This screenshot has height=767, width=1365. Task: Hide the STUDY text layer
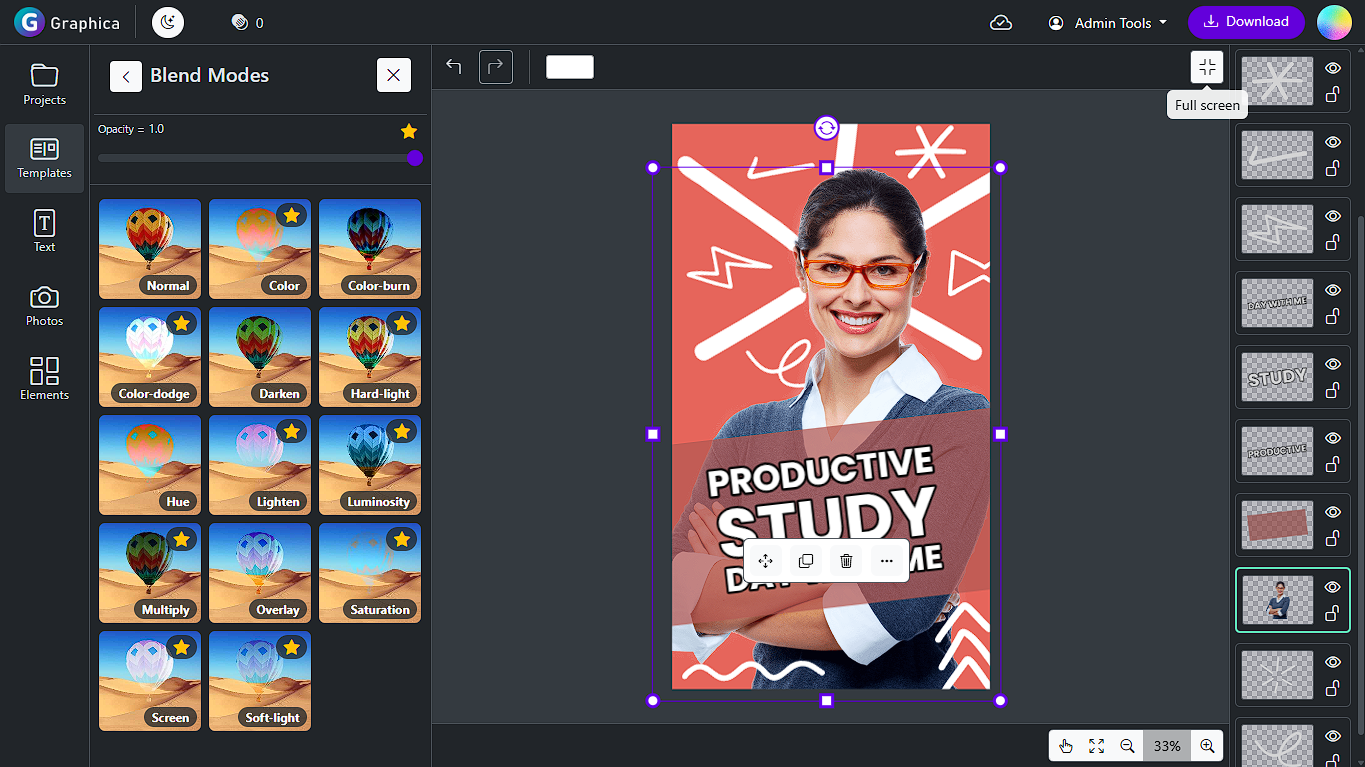[x=1332, y=364]
